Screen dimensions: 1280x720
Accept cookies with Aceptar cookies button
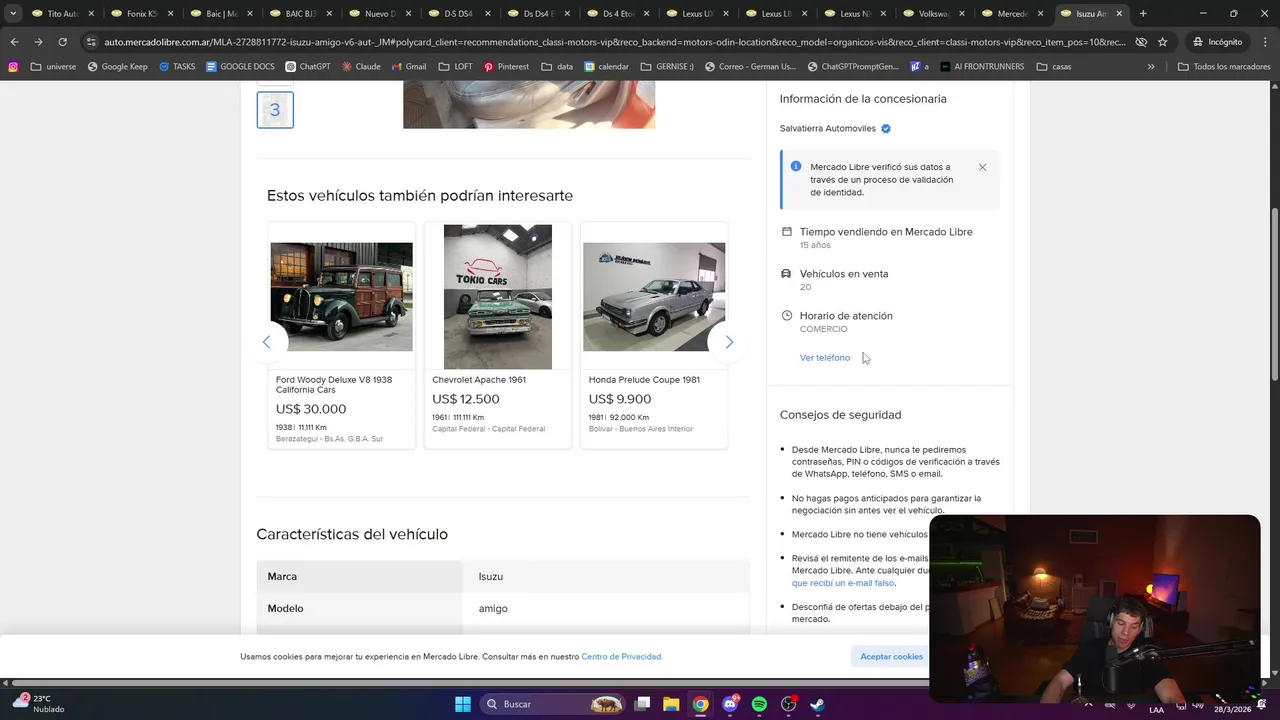pos(892,657)
